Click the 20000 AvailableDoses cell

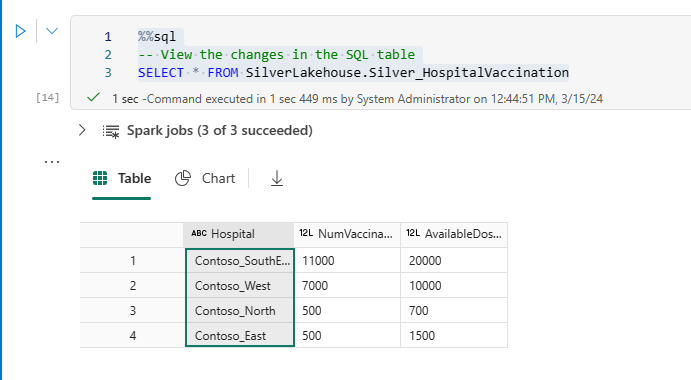454,261
